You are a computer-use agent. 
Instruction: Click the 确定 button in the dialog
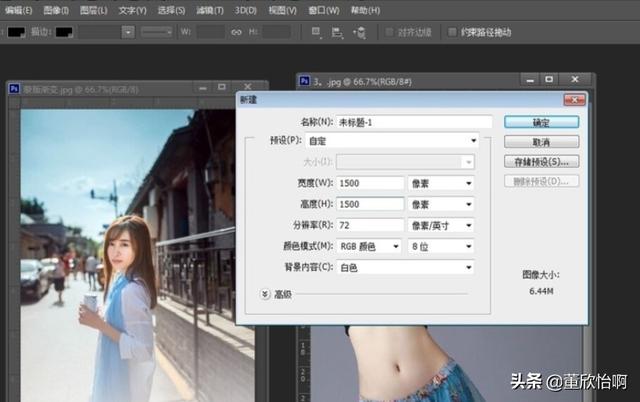[541, 122]
